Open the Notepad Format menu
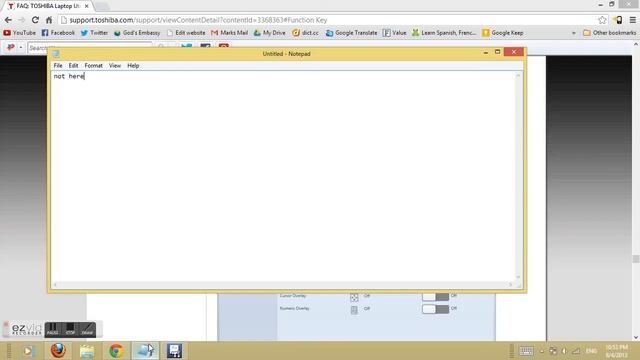Viewport: 640px width, 360px height. pyautogui.click(x=93, y=65)
